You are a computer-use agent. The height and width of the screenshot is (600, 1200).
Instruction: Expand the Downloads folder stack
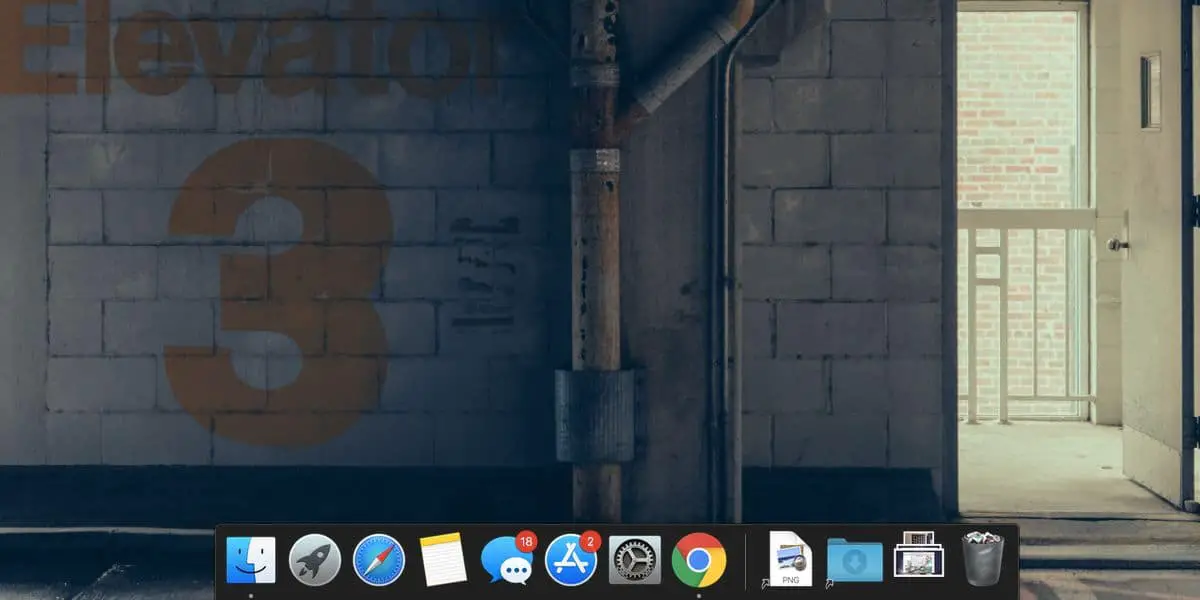coord(855,560)
